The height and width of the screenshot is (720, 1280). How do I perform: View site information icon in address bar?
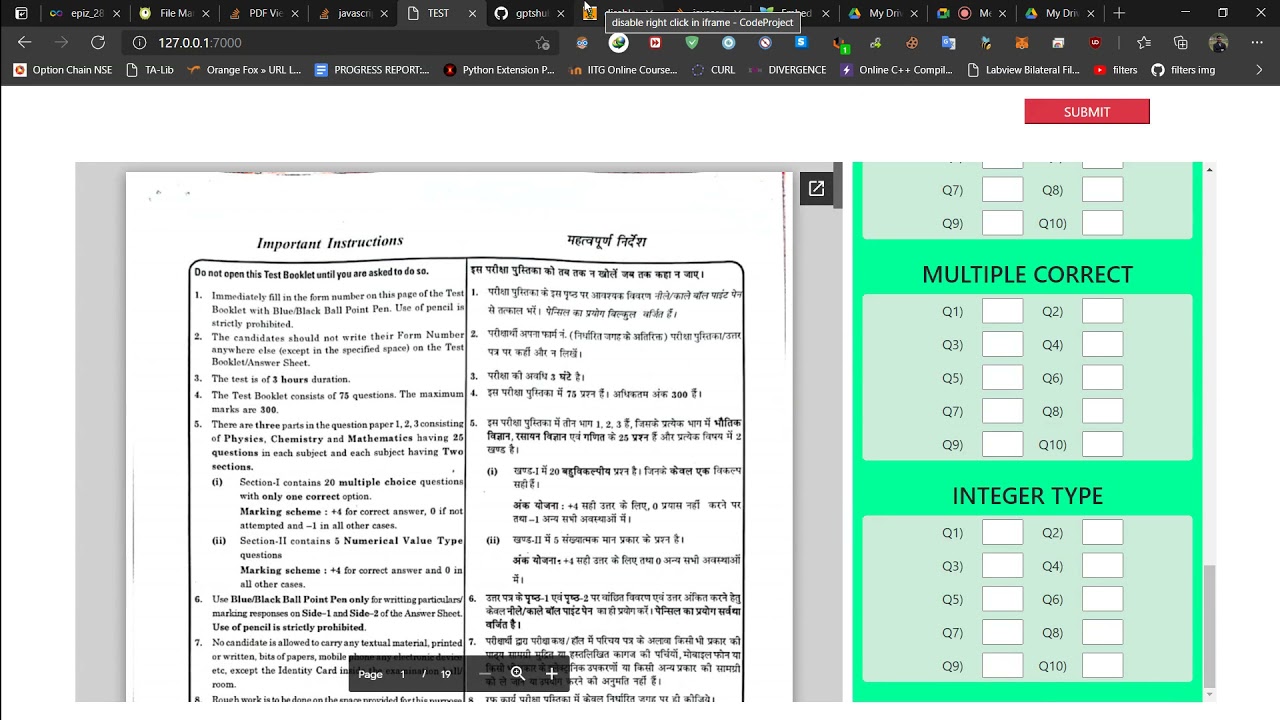(139, 43)
